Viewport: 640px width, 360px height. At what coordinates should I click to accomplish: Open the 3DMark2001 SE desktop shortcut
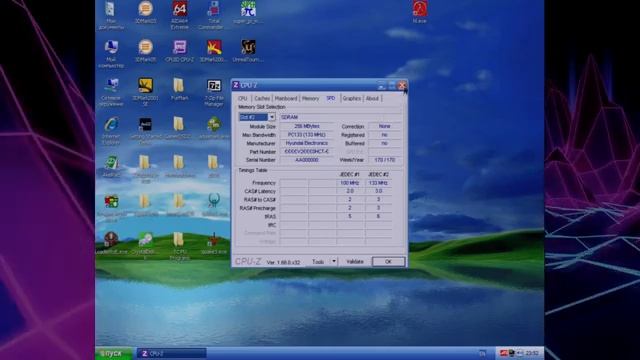pos(145,92)
